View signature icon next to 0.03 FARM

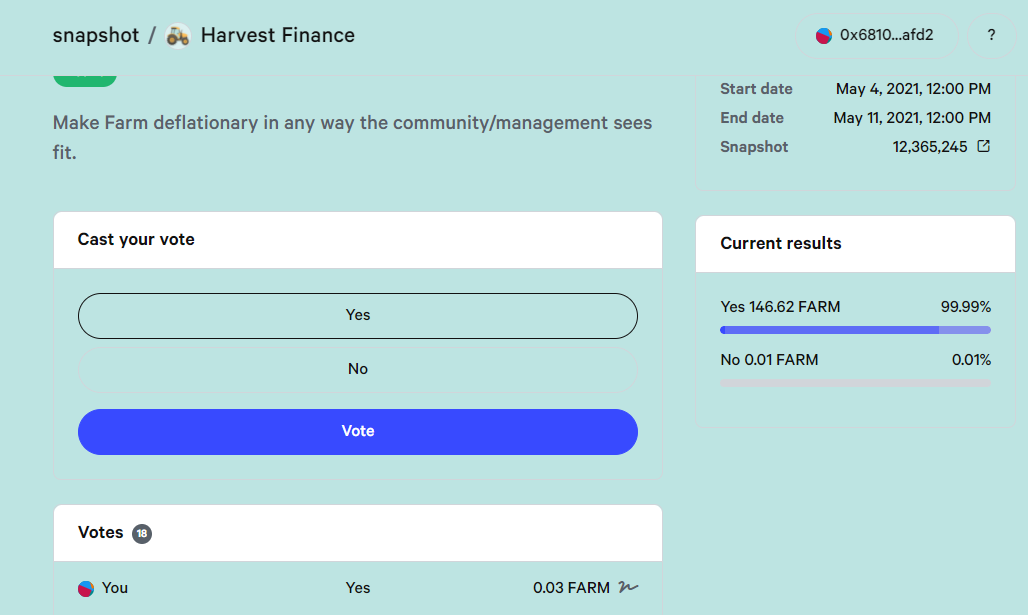[628, 587]
